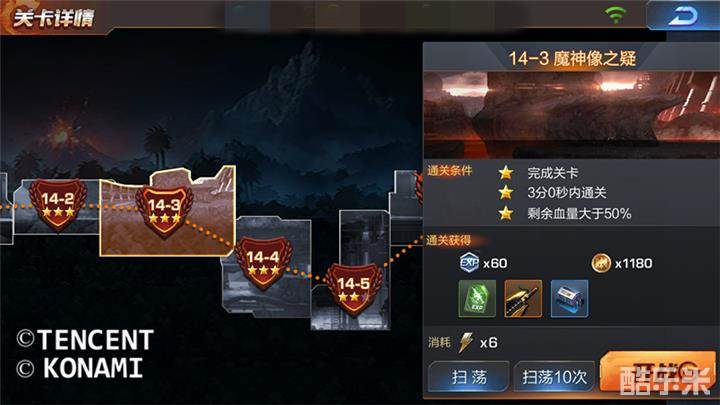Tap the stage preview banner image
720x405 pixels.
click(x=571, y=115)
